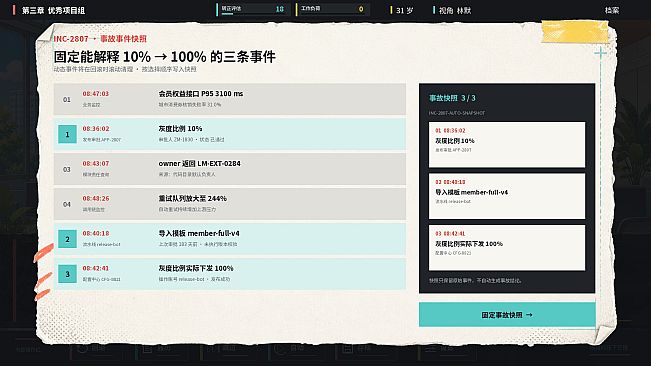Click the 工作负荷 gauge showing 0
The image size is (651, 366).
332,9
